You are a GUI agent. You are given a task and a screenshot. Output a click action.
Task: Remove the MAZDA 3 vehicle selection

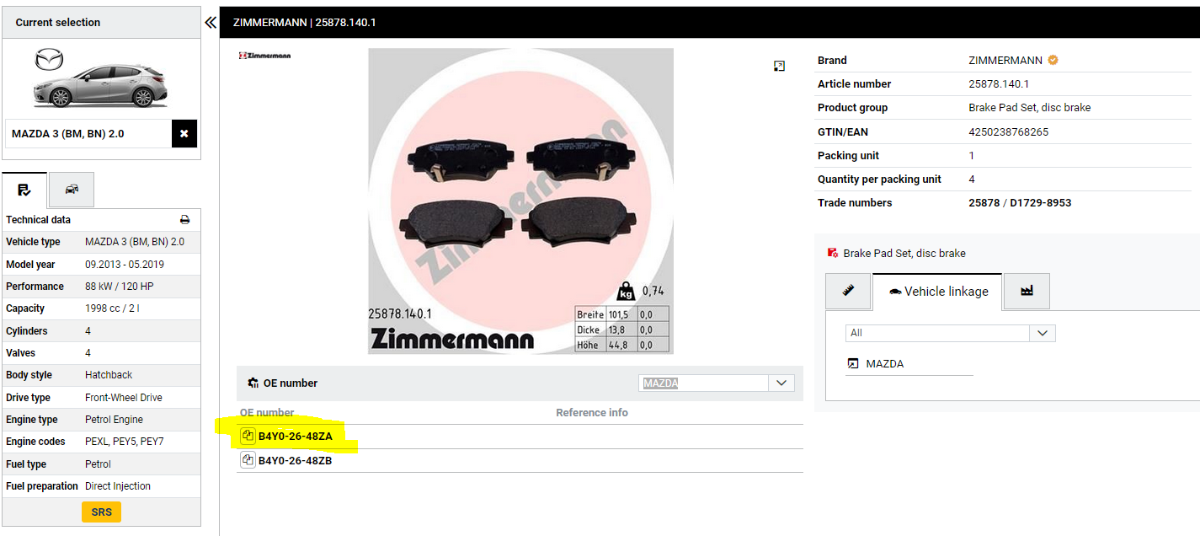tap(184, 133)
